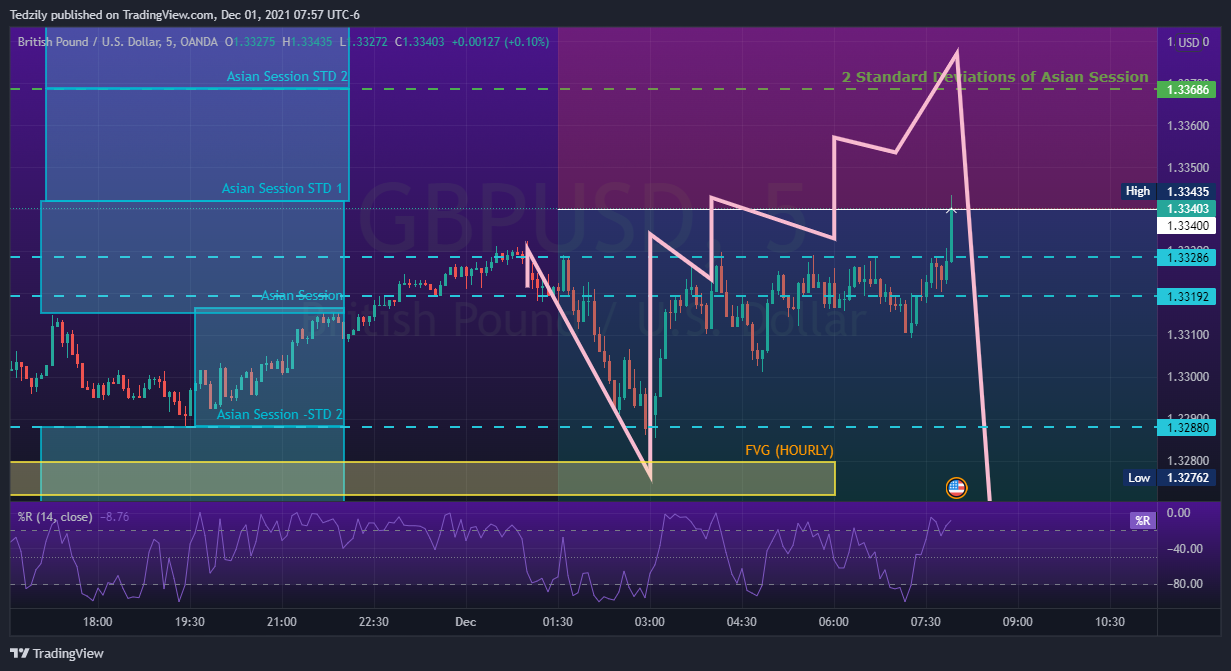Screen dimensions: 1231x671
Task: Click the 18:00 time axis label
Action: [x=98, y=622]
